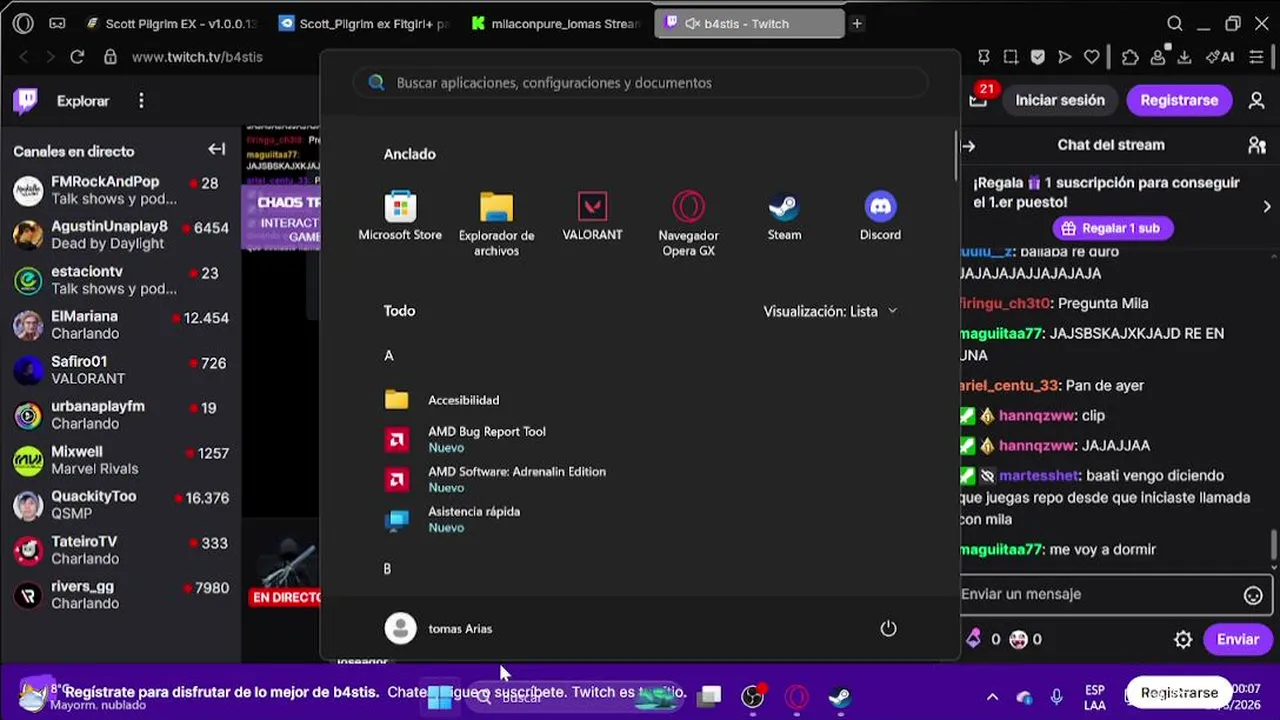
Task: Click Registrarse in Twitch top bar
Action: pyautogui.click(x=1179, y=100)
